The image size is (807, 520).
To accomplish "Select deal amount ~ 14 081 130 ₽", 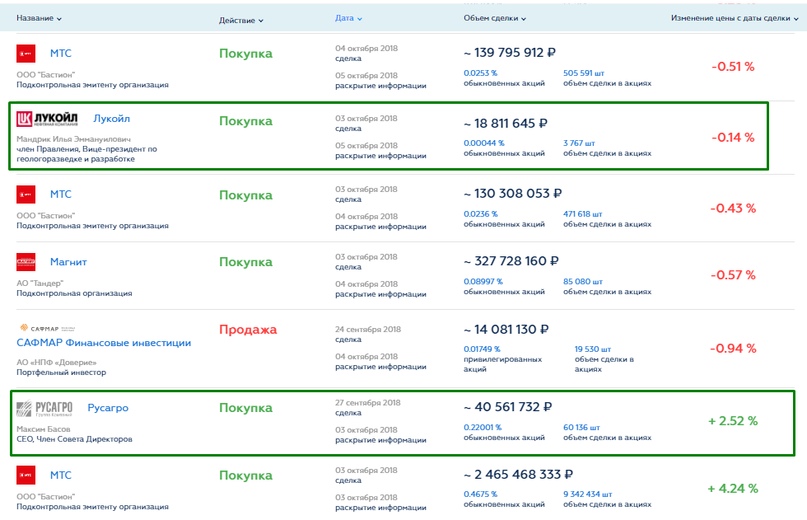I will tap(506, 330).
